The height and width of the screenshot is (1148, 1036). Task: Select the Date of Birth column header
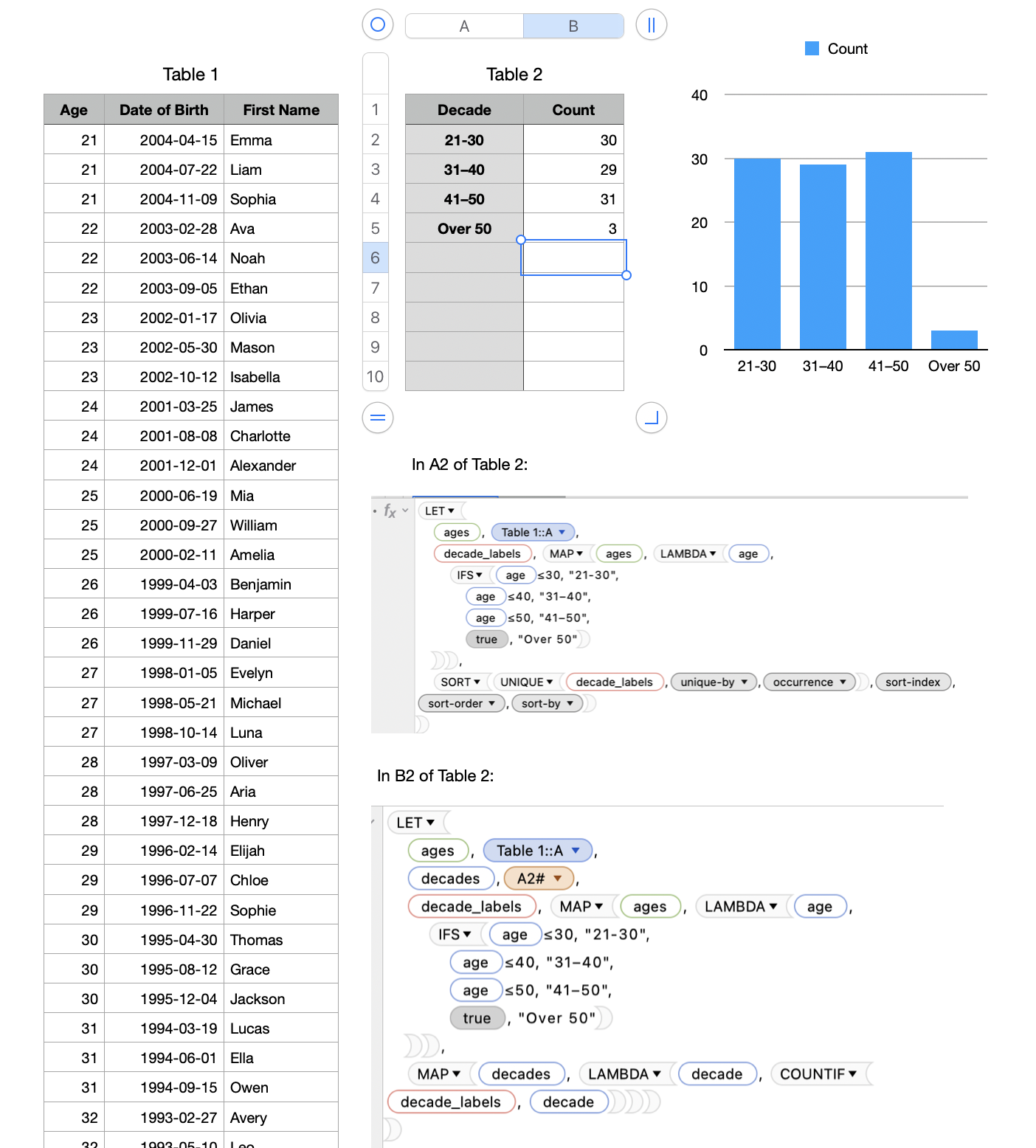[164, 110]
